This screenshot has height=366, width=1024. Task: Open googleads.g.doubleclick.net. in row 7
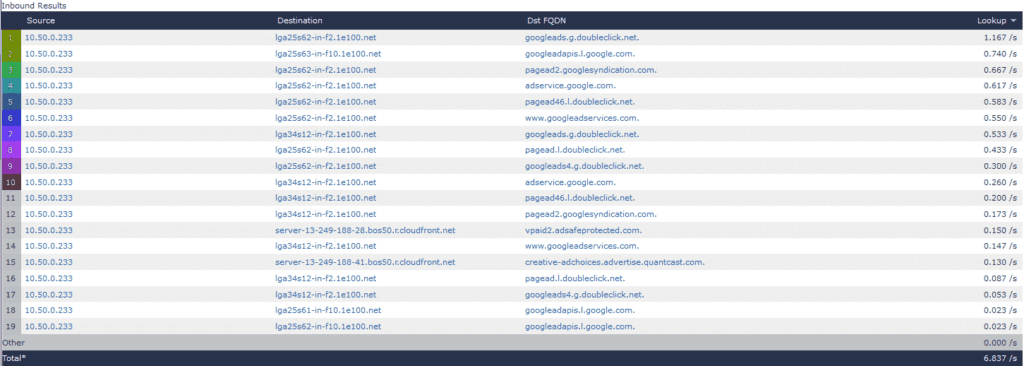tap(582, 134)
